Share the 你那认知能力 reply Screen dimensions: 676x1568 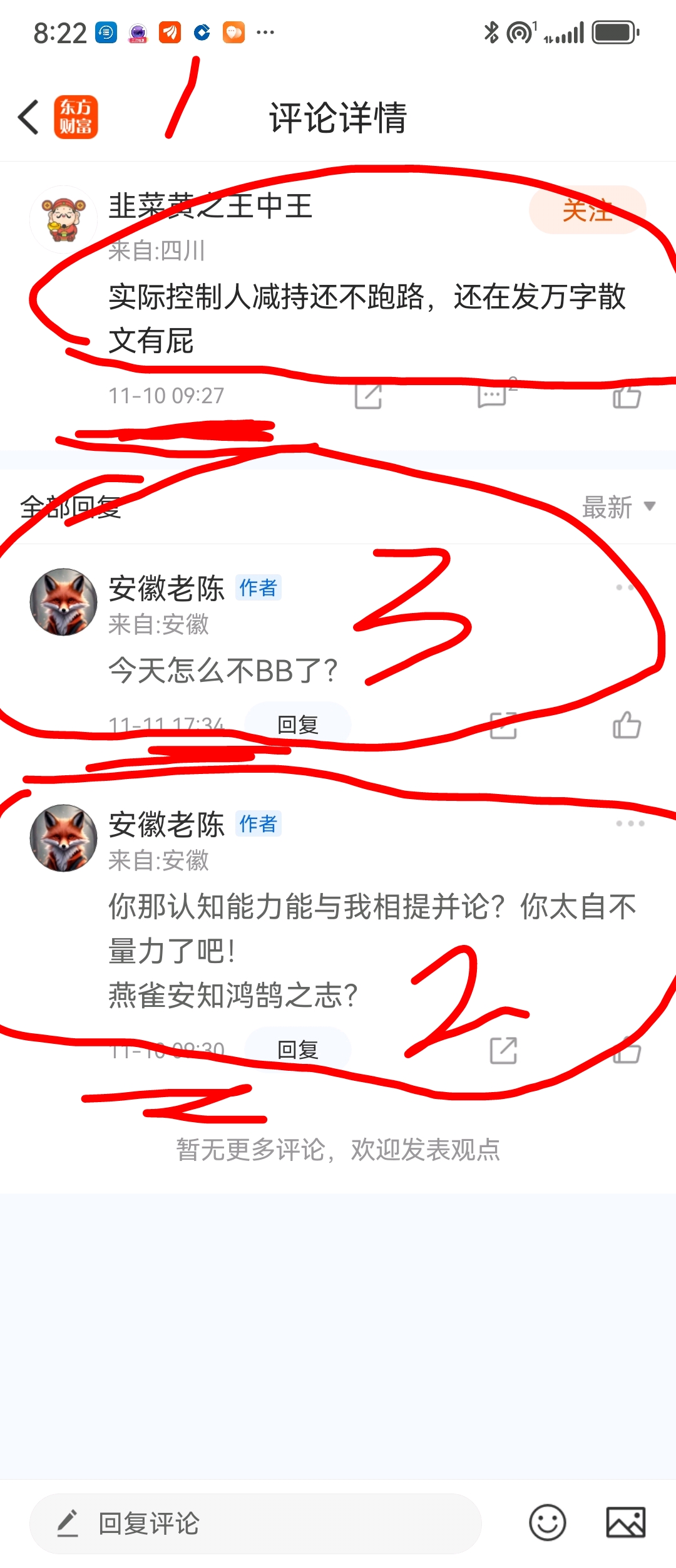click(503, 1050)
